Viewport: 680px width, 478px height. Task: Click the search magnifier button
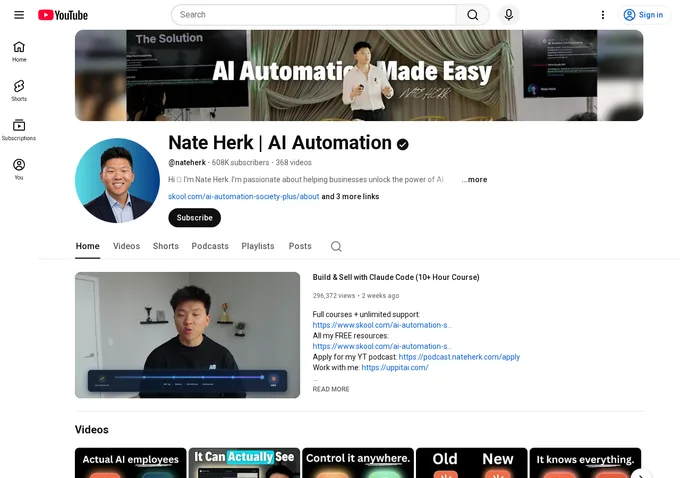click(x=473, y=15)
